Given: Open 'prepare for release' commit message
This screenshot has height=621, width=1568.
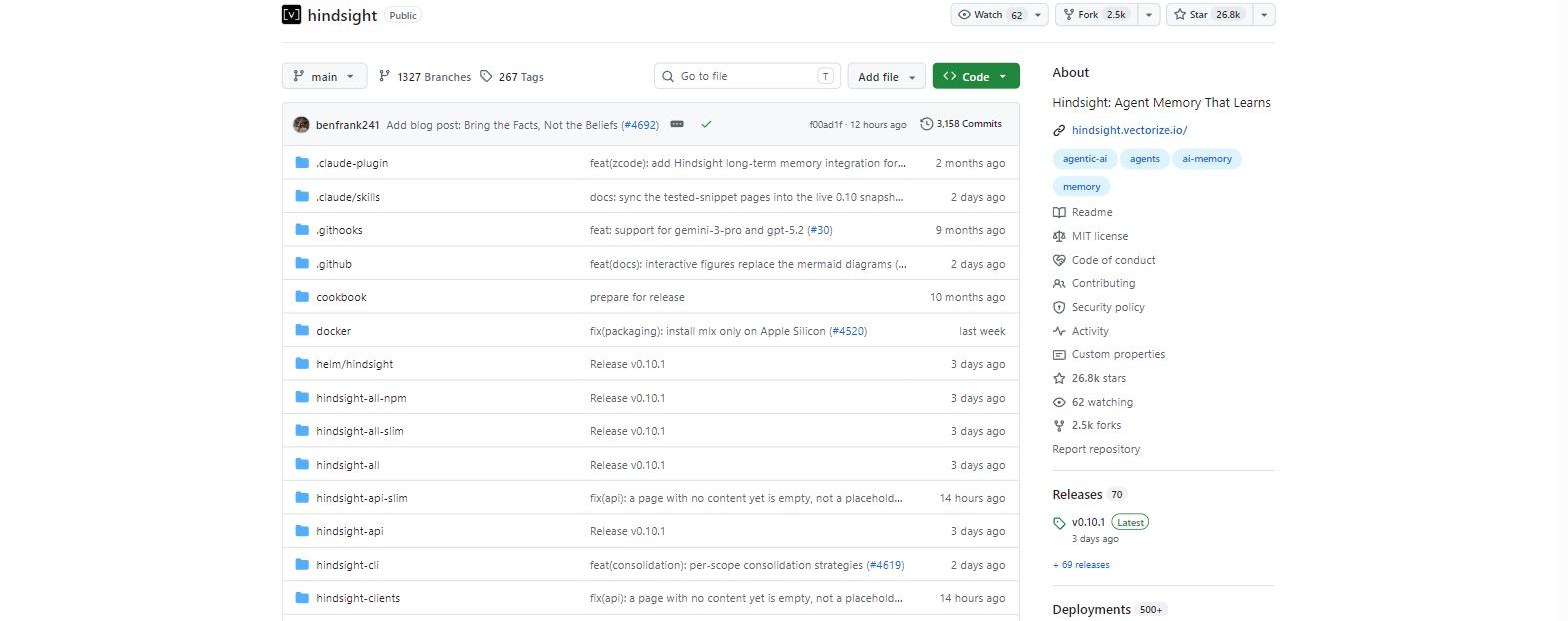Looking at the screenshot, I should pos(637,297).
